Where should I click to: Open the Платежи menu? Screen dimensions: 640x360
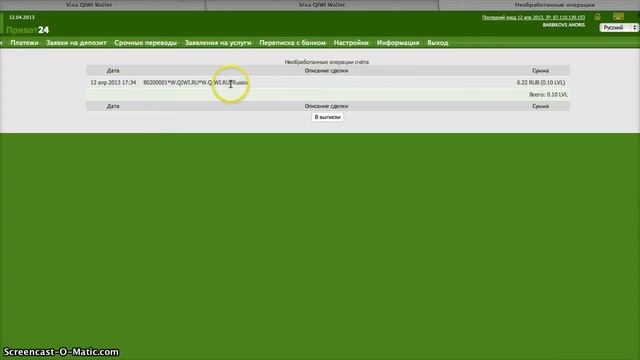tap(24, 43)
